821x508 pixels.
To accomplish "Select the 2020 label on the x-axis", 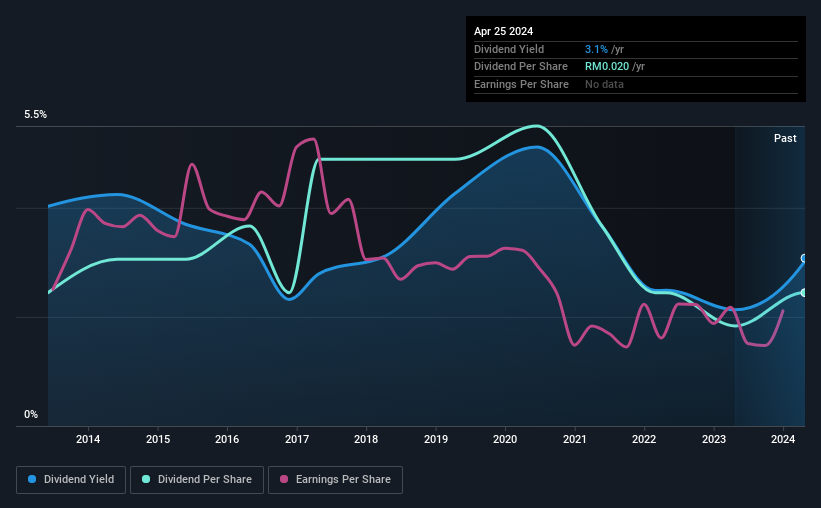I will 505,439.
